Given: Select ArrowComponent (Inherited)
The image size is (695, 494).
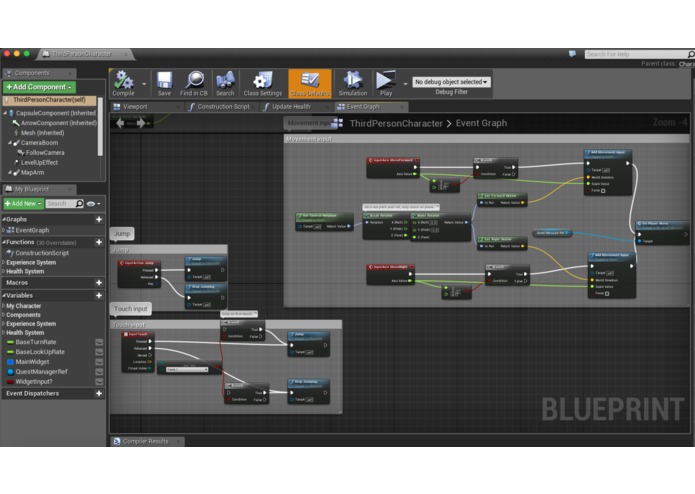Looking at the screenshot, I should point(59,123).
